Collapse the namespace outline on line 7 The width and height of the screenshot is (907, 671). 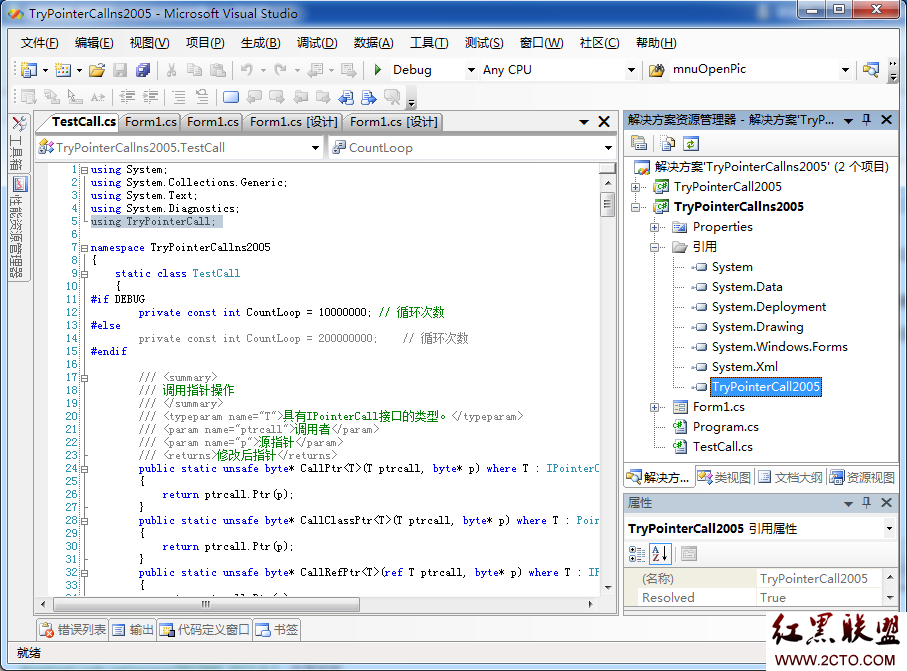pyautogui.click(x=84, y=248)
